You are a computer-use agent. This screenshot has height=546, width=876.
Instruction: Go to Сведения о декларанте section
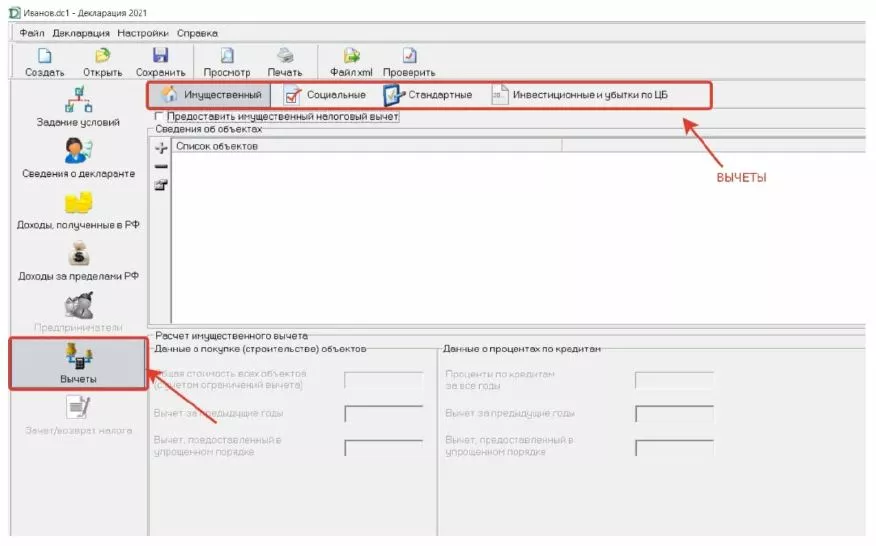[77, 157]
